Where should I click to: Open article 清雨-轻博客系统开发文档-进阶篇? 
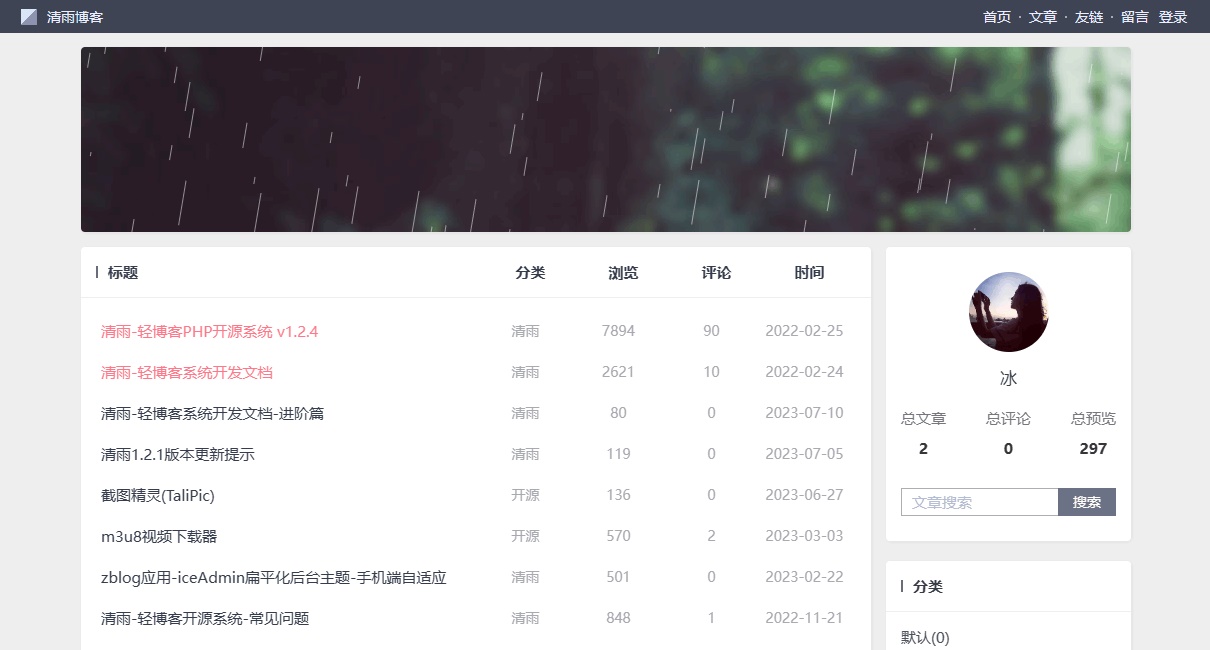[214, 413]
